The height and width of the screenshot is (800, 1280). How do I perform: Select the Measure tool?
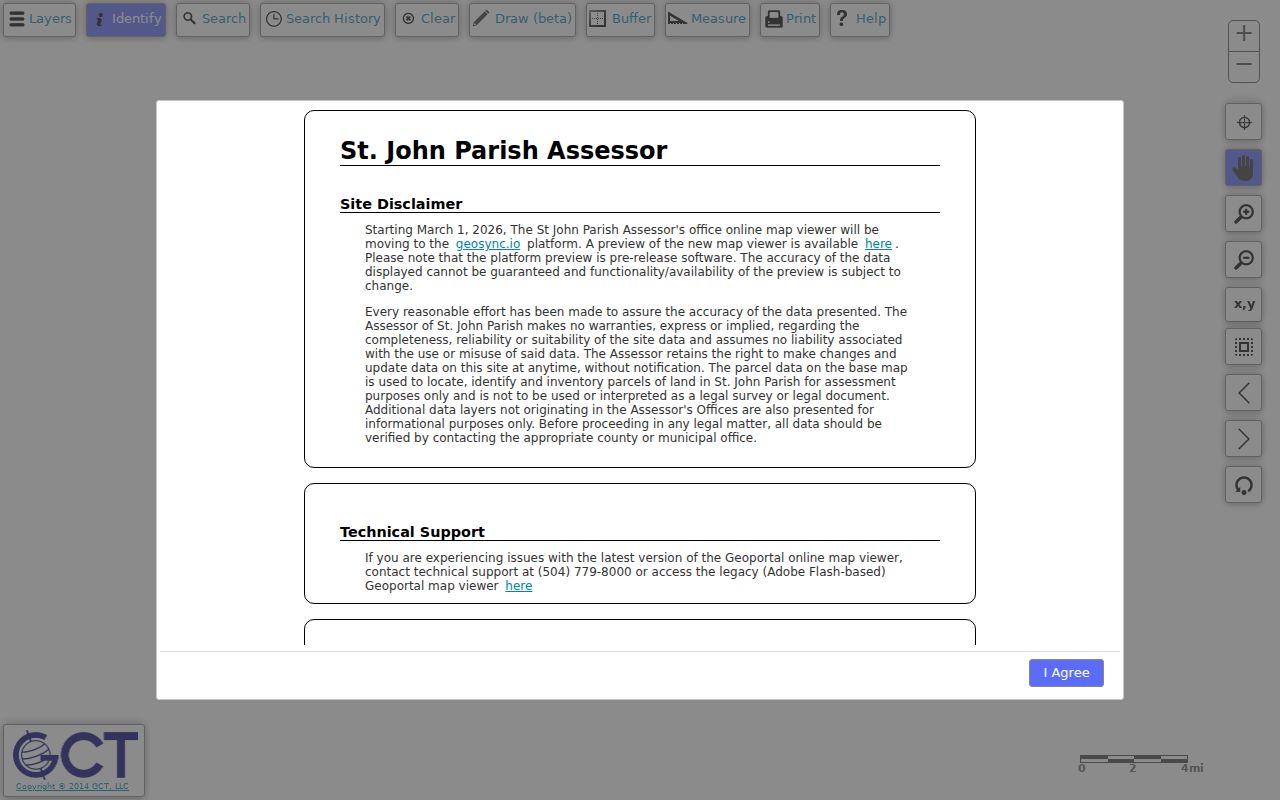[707, 19]
